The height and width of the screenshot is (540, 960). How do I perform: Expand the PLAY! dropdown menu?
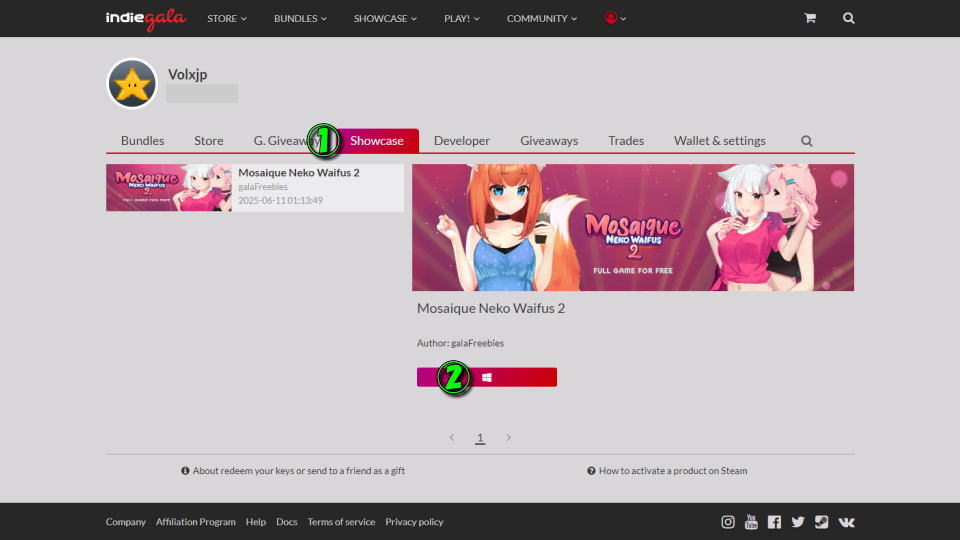click(462, 18)
